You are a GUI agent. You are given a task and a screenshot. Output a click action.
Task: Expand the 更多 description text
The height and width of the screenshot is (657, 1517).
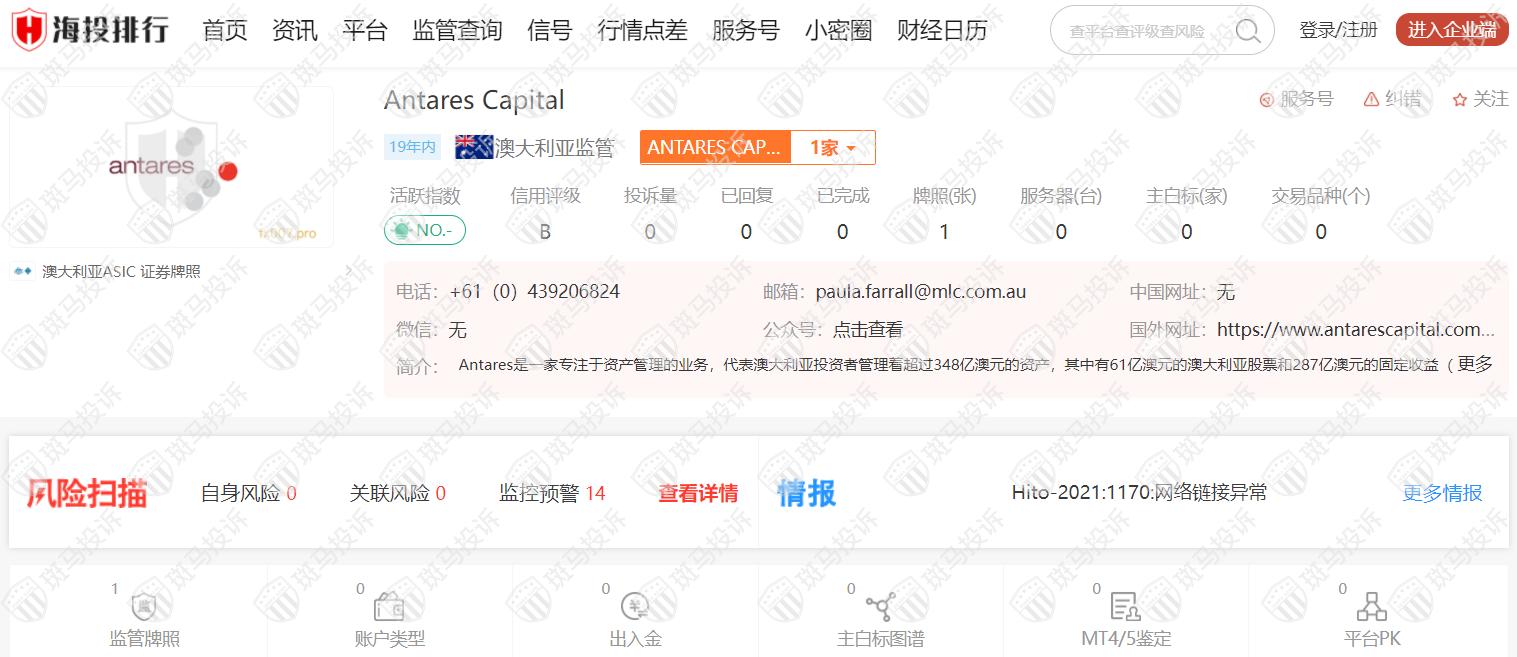(1474, 364)
